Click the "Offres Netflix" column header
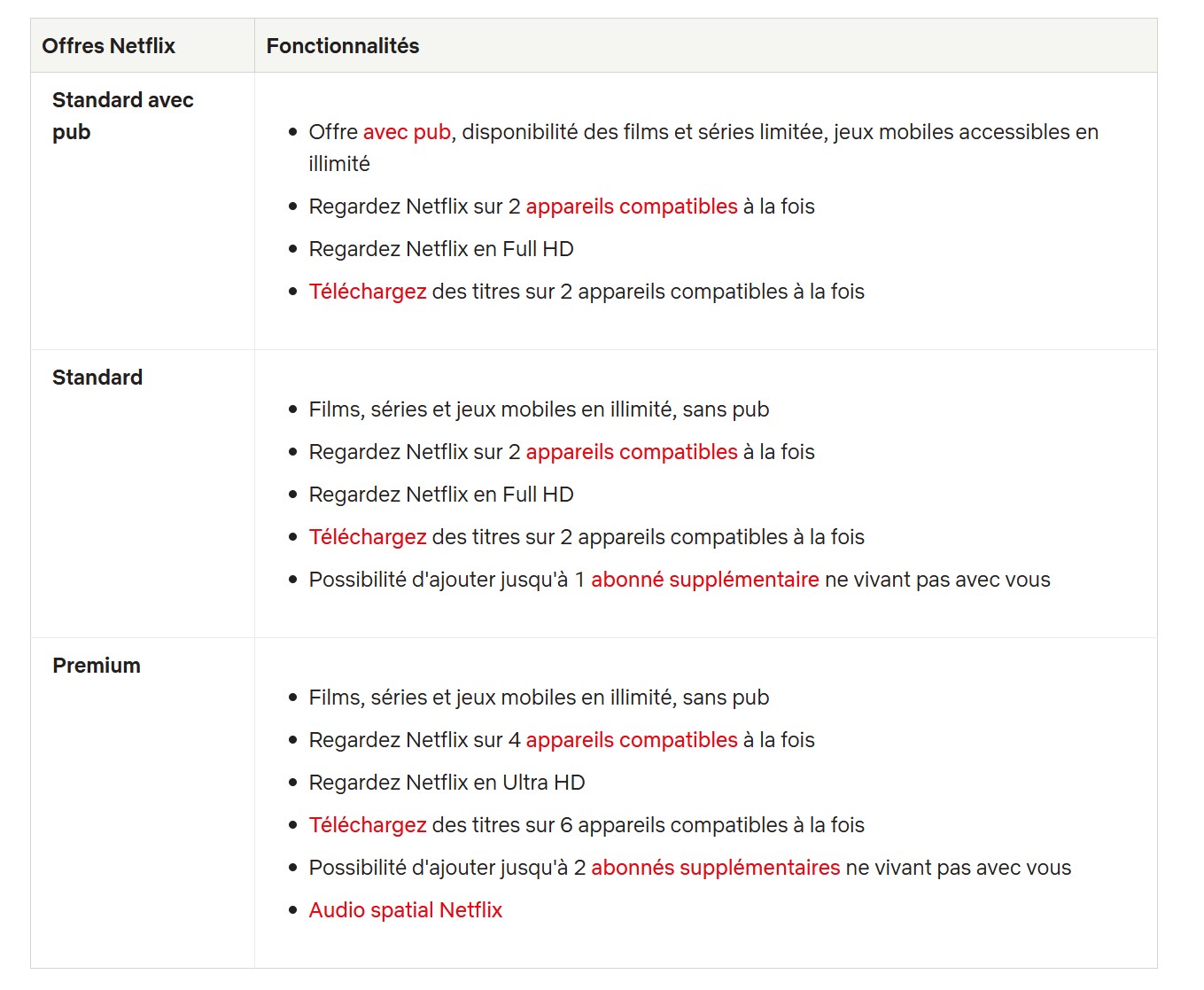Screen dimensions: 1204x990 point(108,46)
